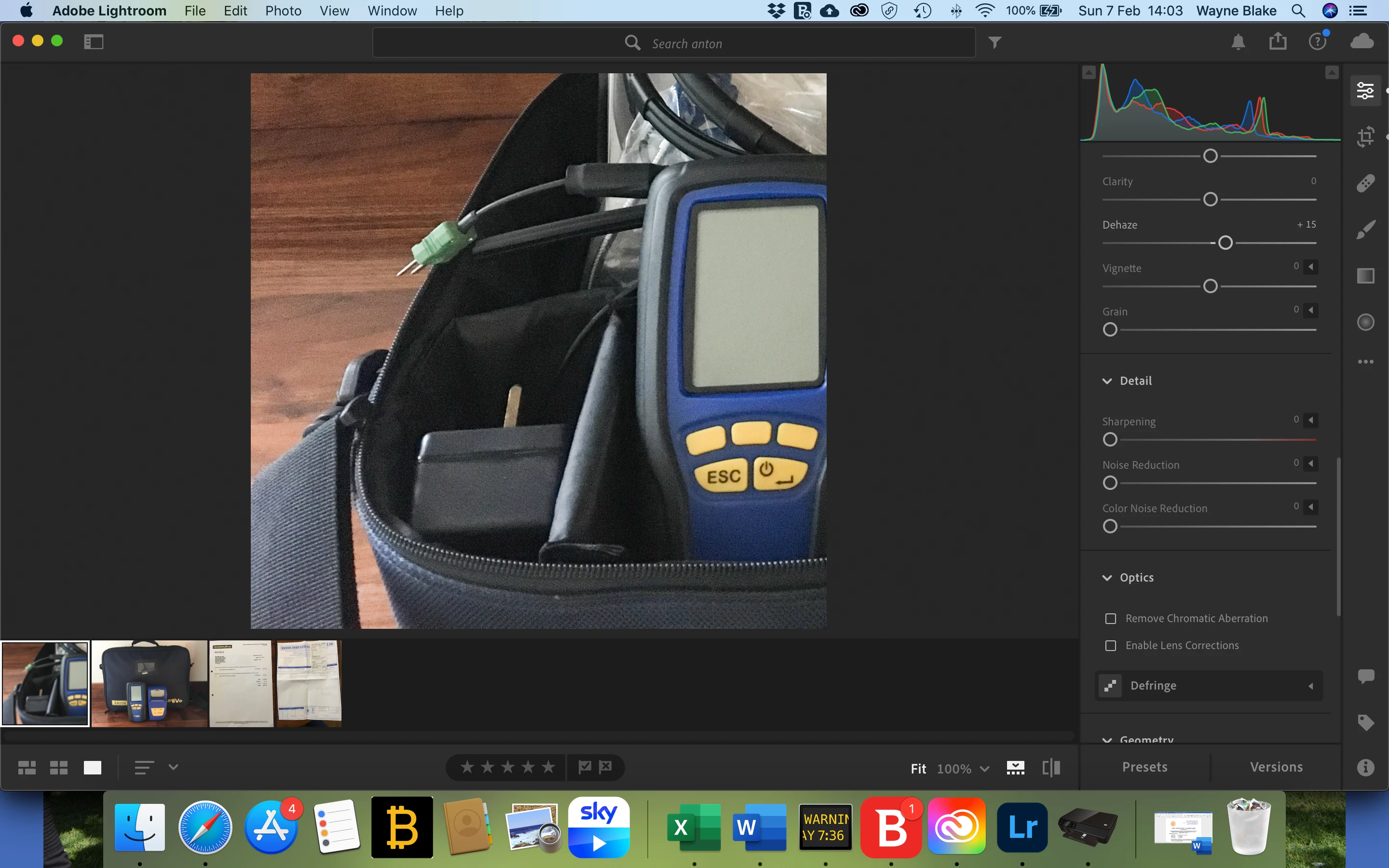Select the Radial Gradient tool
This screenshot has width=1389, height=868.
tap(1365, 322)
